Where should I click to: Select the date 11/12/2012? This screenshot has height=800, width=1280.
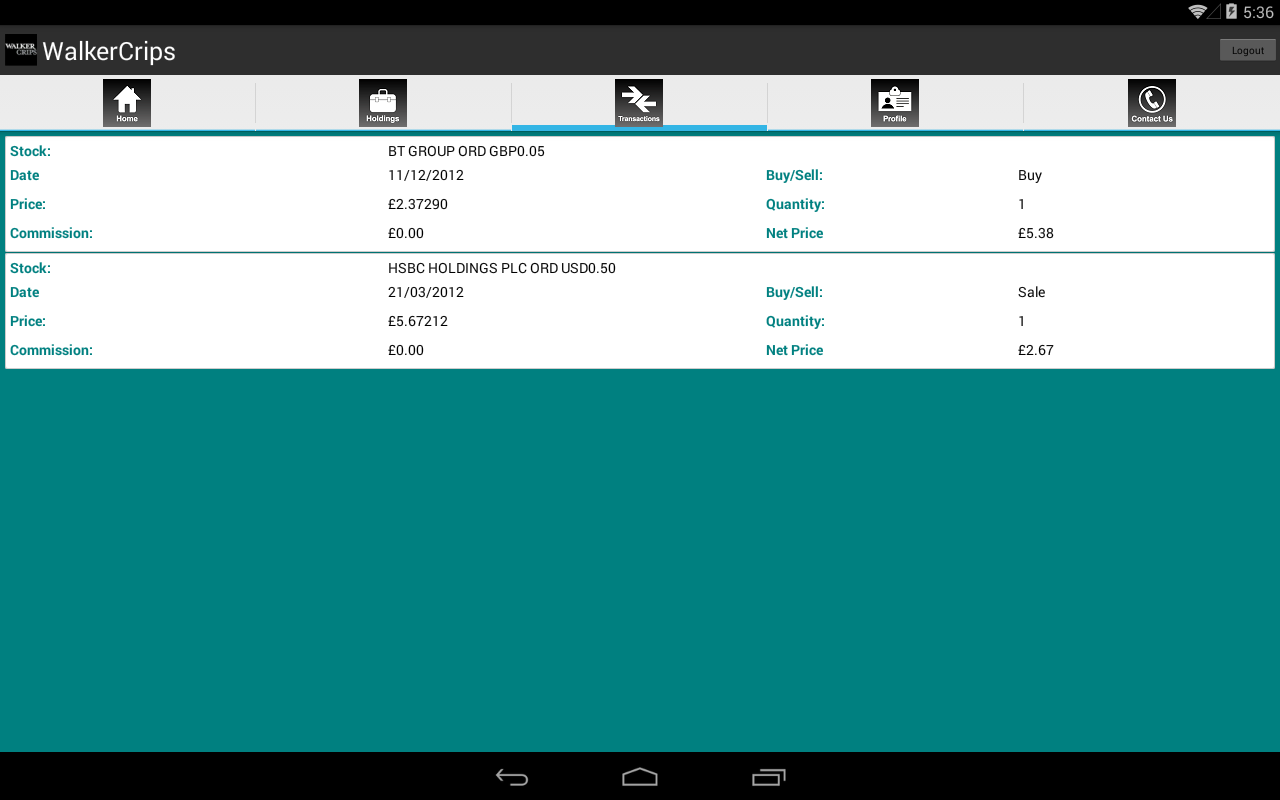click(426, 175)
